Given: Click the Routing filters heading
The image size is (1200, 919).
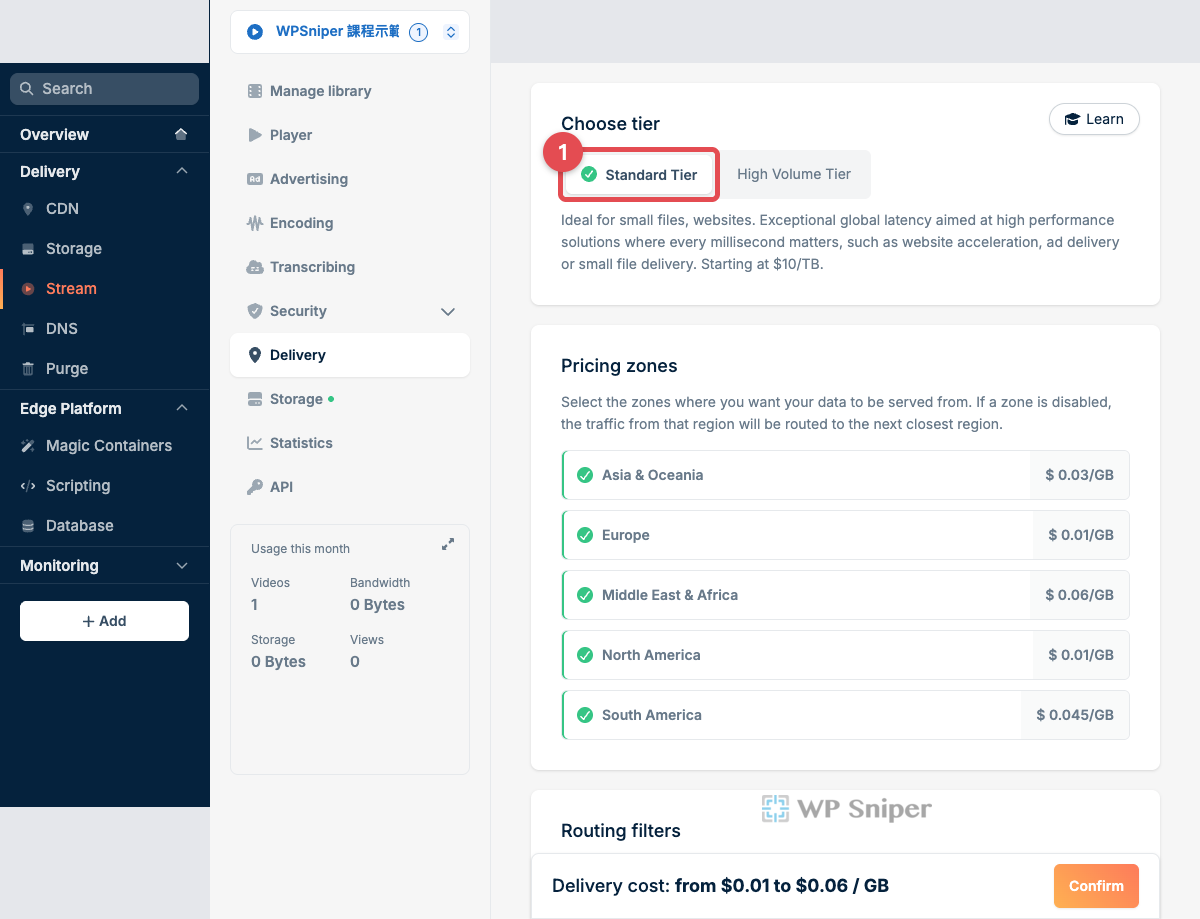Looking at the screenshot, I should 621,831.
